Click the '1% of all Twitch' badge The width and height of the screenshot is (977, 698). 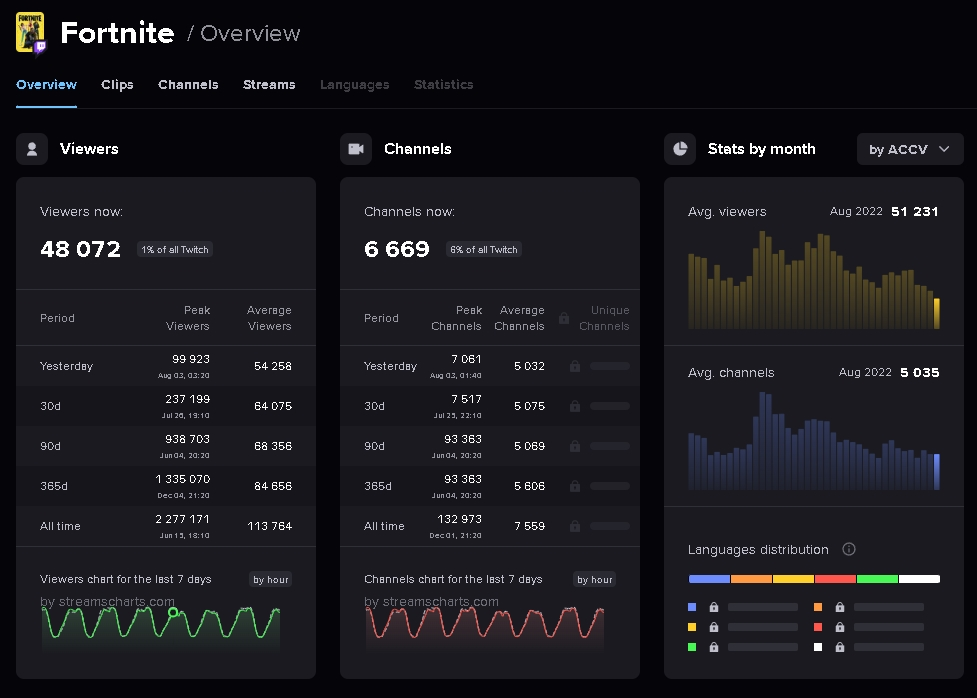click(175, 249)
